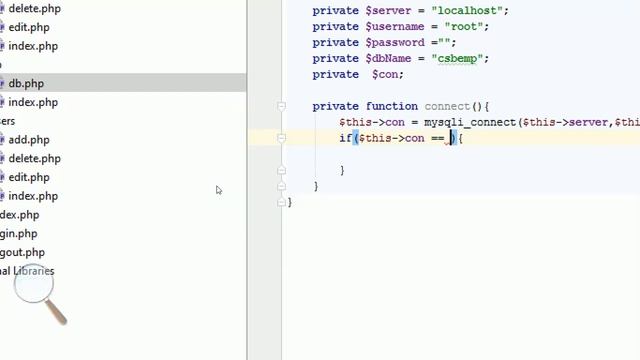Open index.php right above dex.php
640x360 pixels.
pos(33,196)
